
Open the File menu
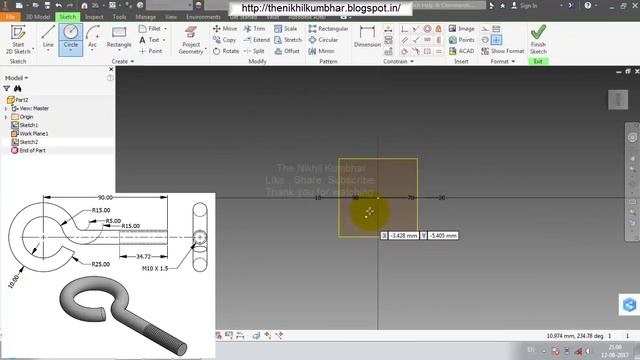[10, 17]
